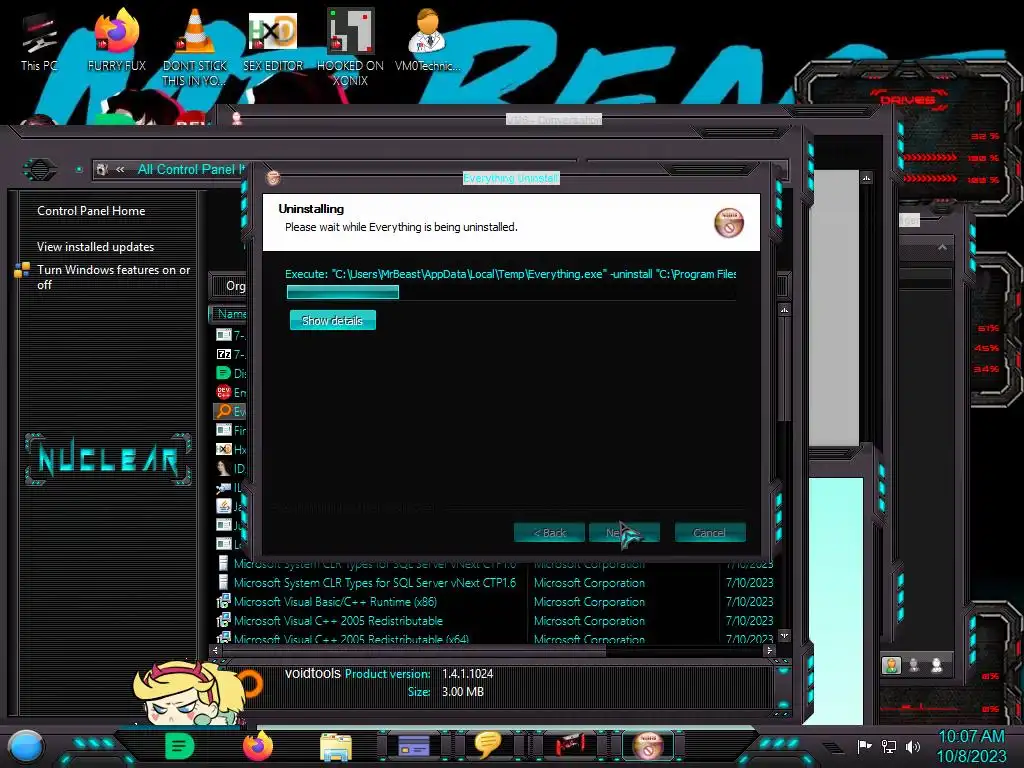This screenshot has height=768, width=1024.
Task: Click the 1.4.1.1024 product version value
Action: pyautogui.click(x=468, y=673)
